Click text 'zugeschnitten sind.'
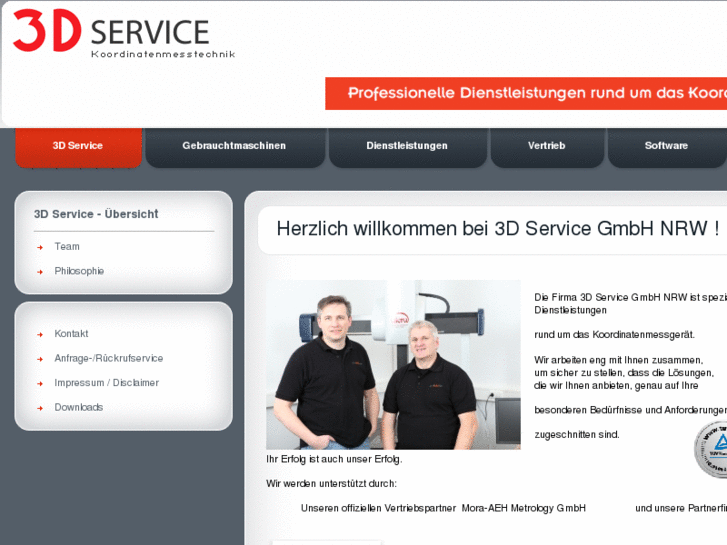 577,435
